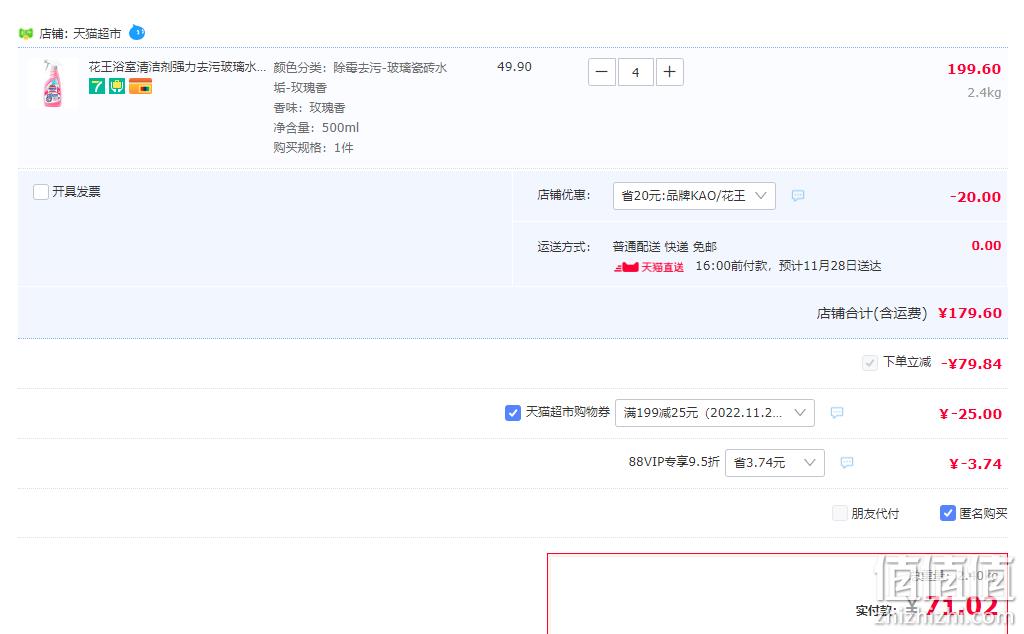Toggle the 下单立减 checkbox

[869, 363]
